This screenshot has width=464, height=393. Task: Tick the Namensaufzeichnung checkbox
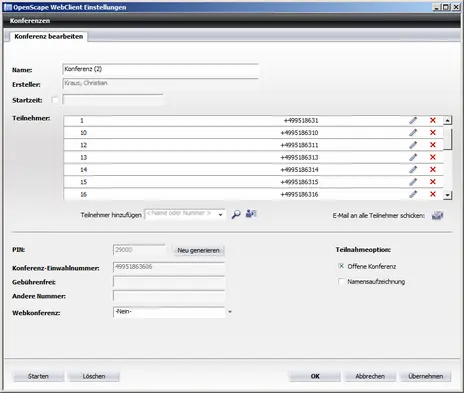(341, 281)
